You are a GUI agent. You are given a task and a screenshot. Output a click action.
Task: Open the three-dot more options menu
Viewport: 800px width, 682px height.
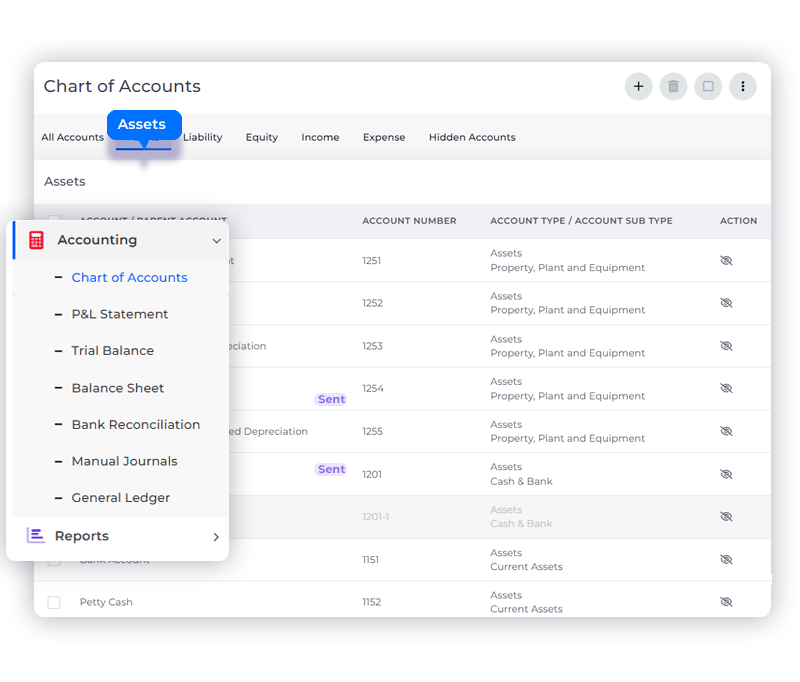(x=743, y=87)
